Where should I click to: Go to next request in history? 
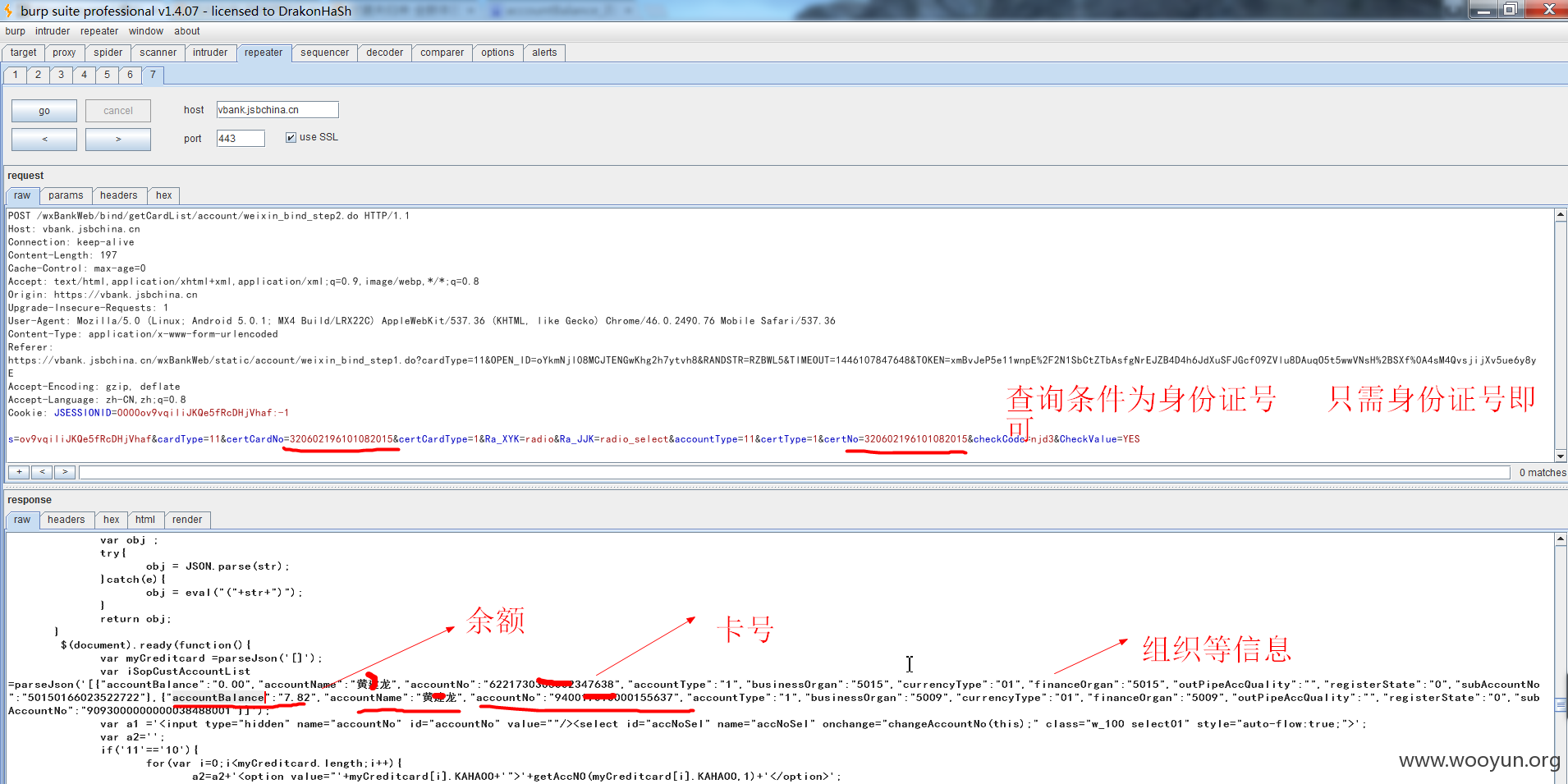(x=118, y=139)
